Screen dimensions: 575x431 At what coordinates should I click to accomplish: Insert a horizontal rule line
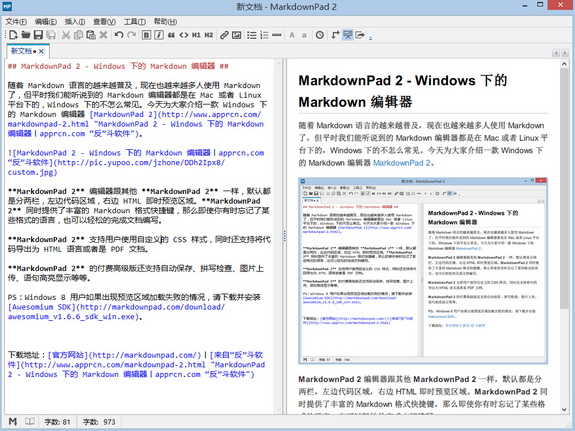coord(277,35)
